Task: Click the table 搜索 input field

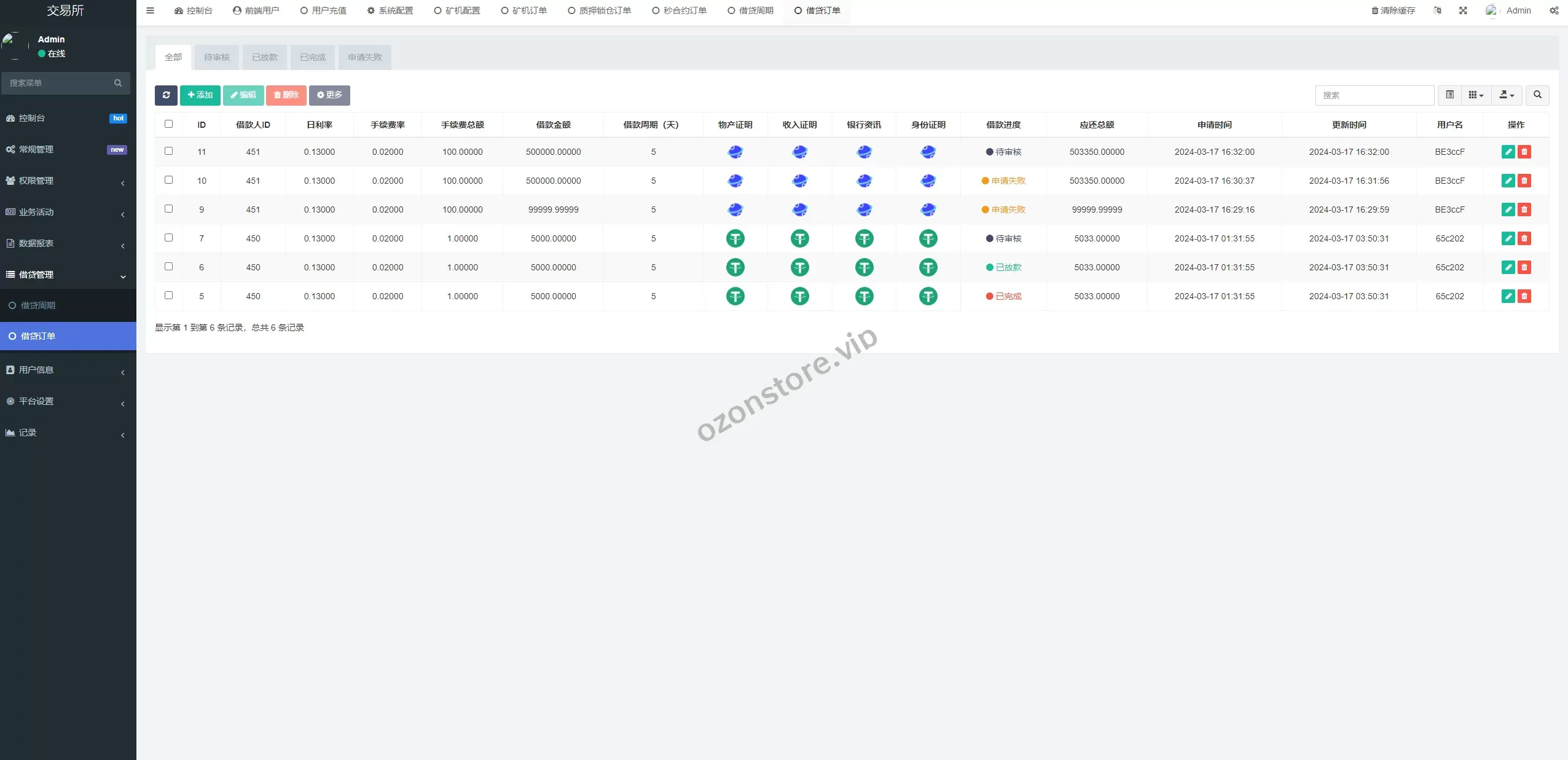Action: pos(1374,95)
